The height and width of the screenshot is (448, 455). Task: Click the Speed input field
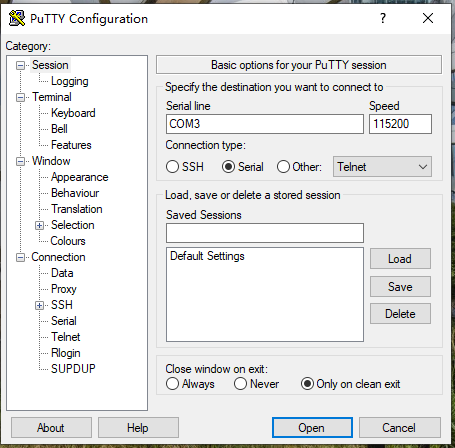[x=400, y=124]
